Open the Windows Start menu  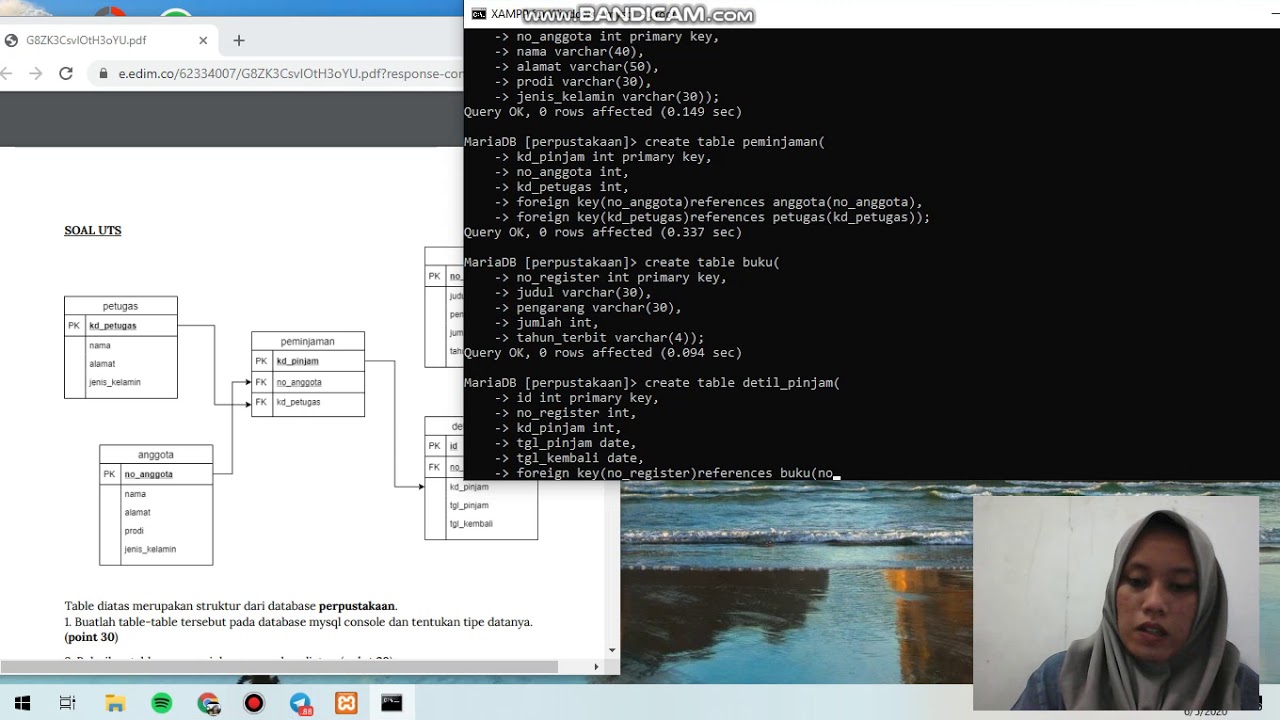(22, 703)
